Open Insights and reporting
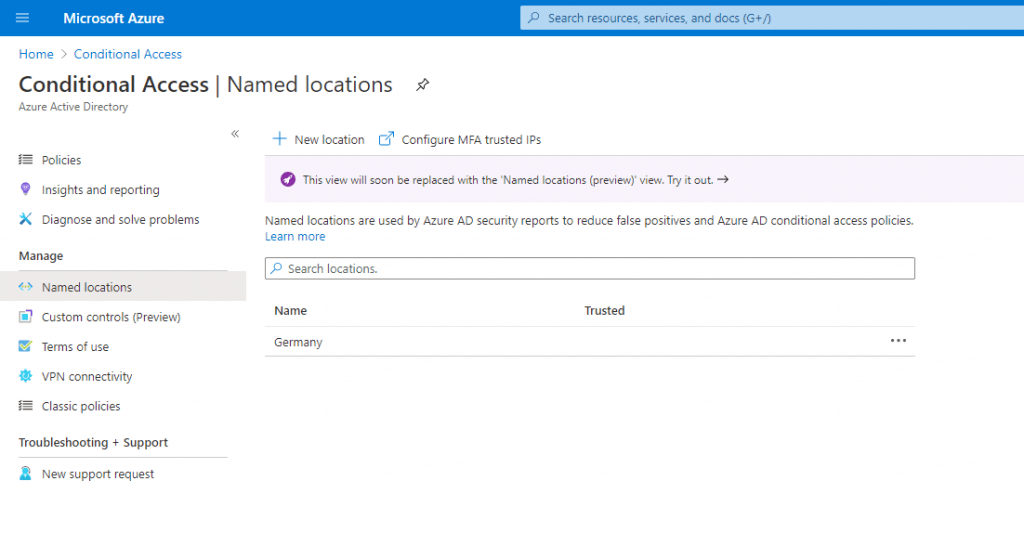This screenshot has height=533, width=1024. click(x=101, y=189)
